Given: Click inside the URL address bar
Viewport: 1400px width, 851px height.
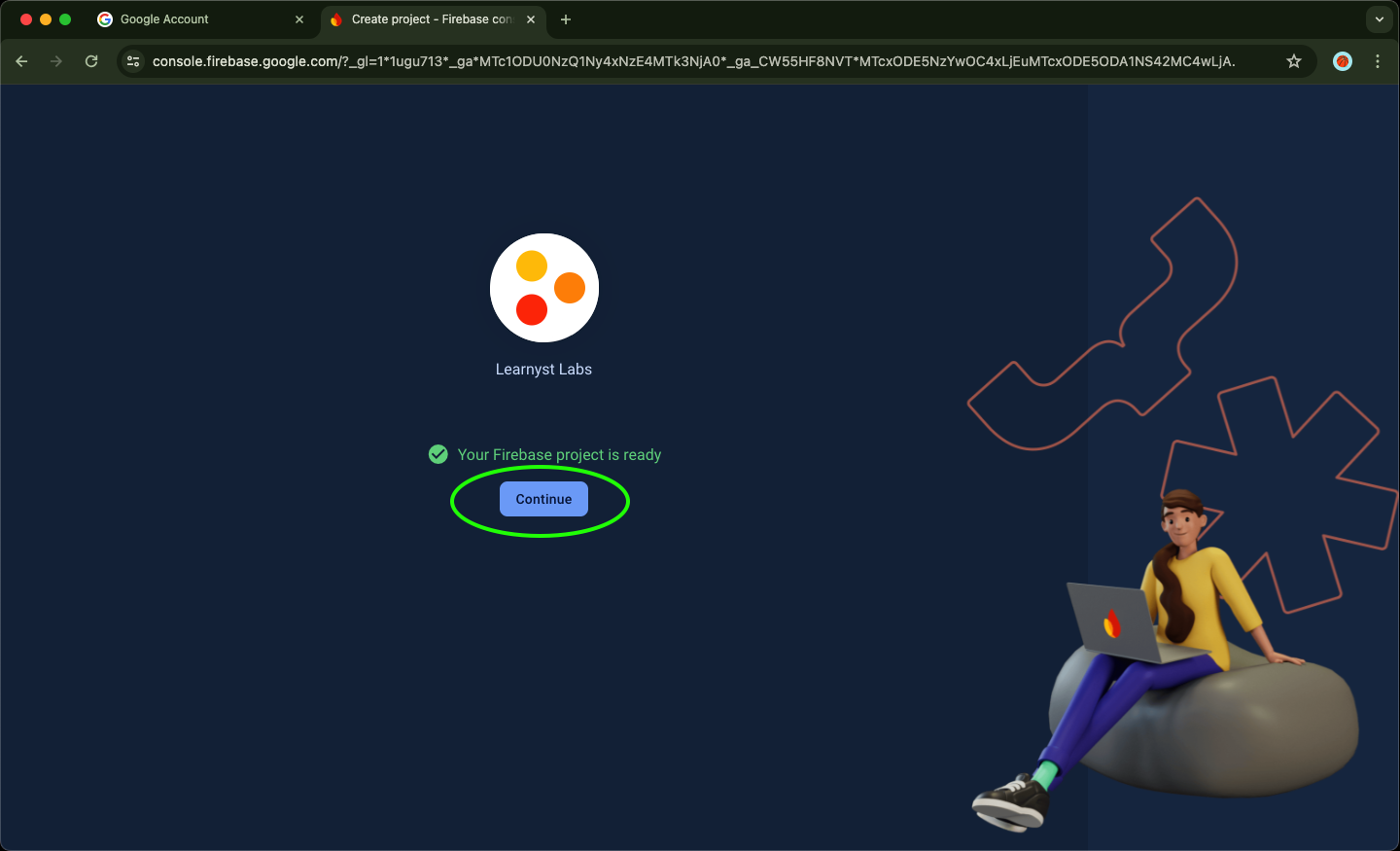Looking at the screenshot, I should [x=681, y=60].
